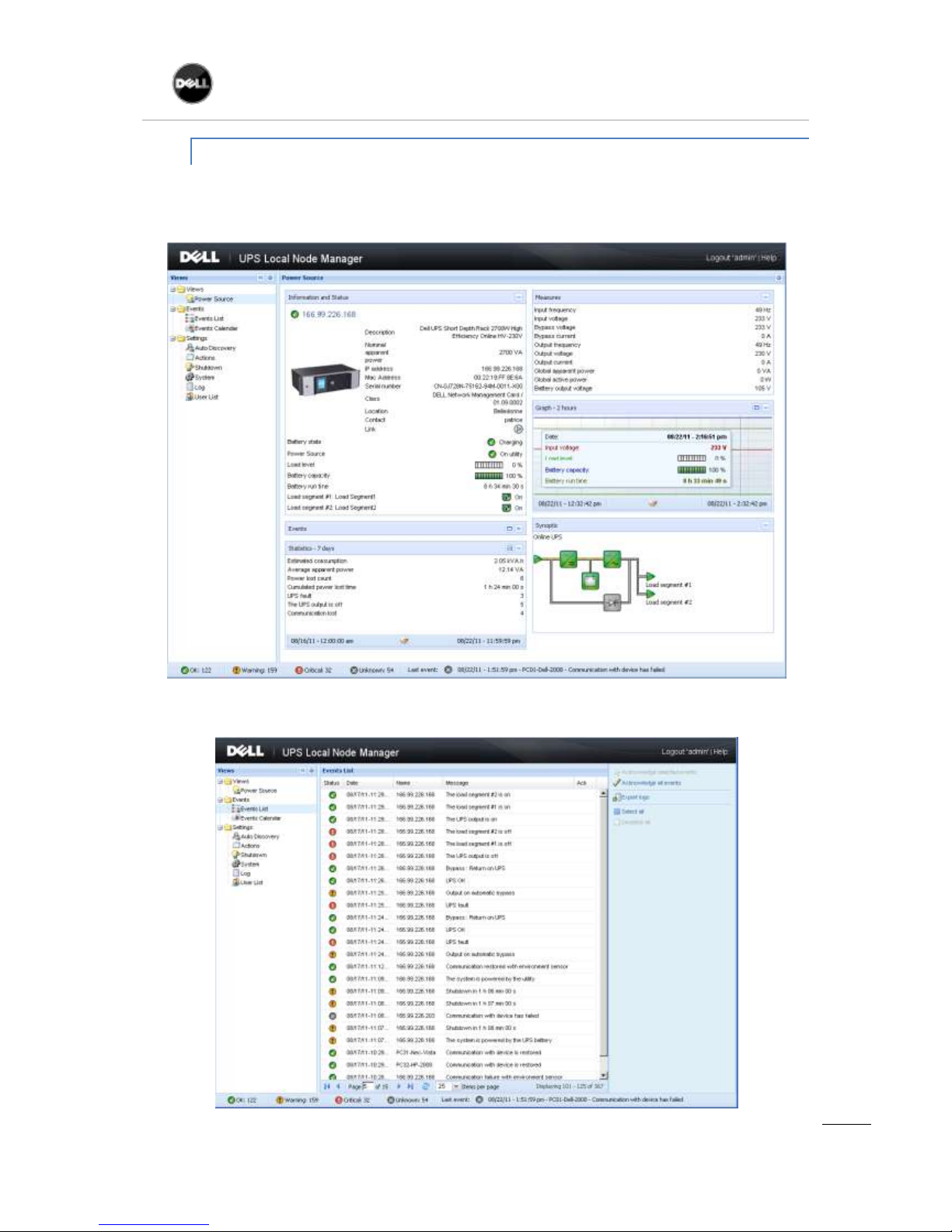Screen dimensions: 952x1232
Task: Open Events Calendar in the Events List window tree
Action: pos(257,818)
